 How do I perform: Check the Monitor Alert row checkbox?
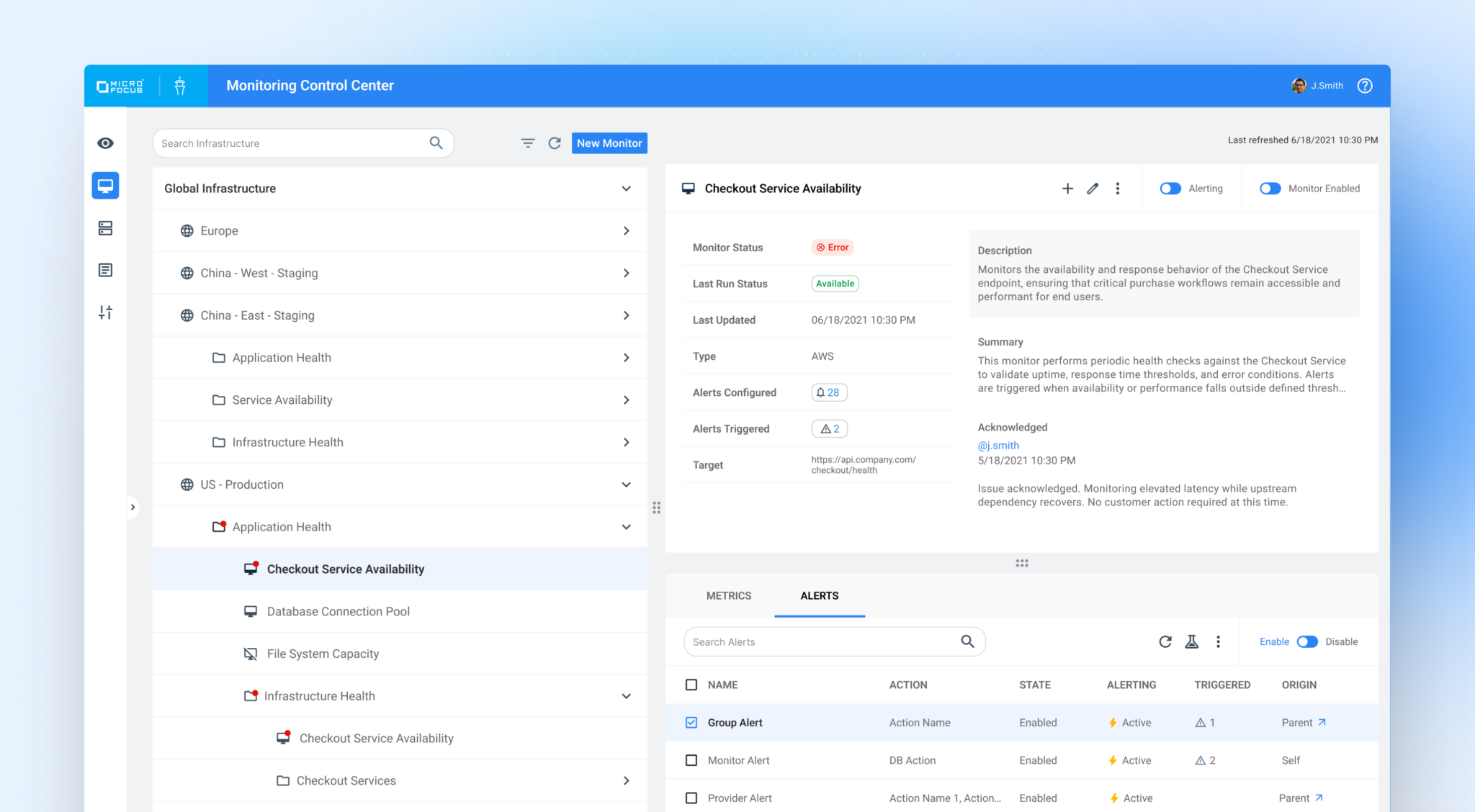[691, 760]
